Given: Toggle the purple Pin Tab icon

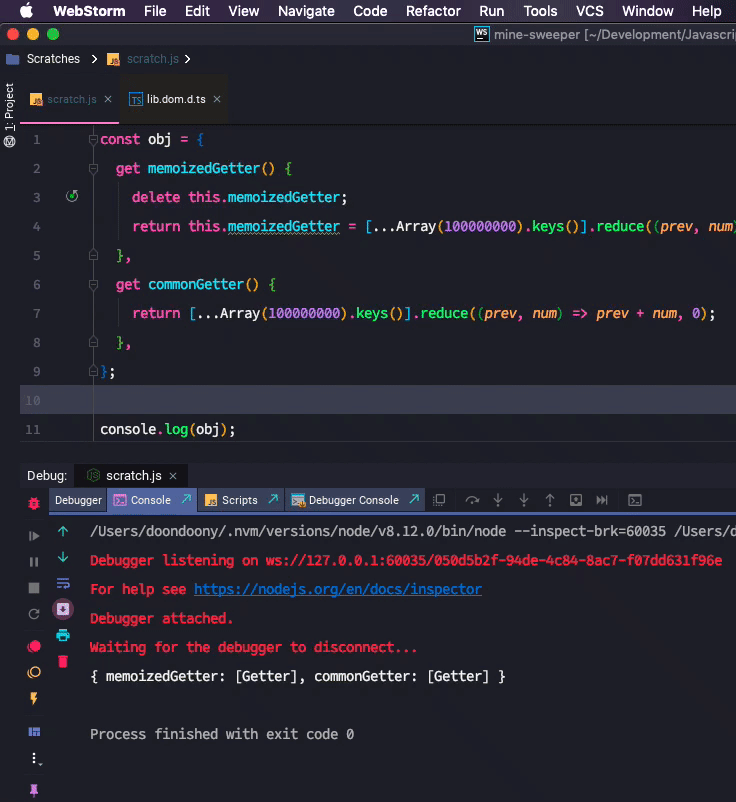Looking at the screenshot, I should point(34,790).
